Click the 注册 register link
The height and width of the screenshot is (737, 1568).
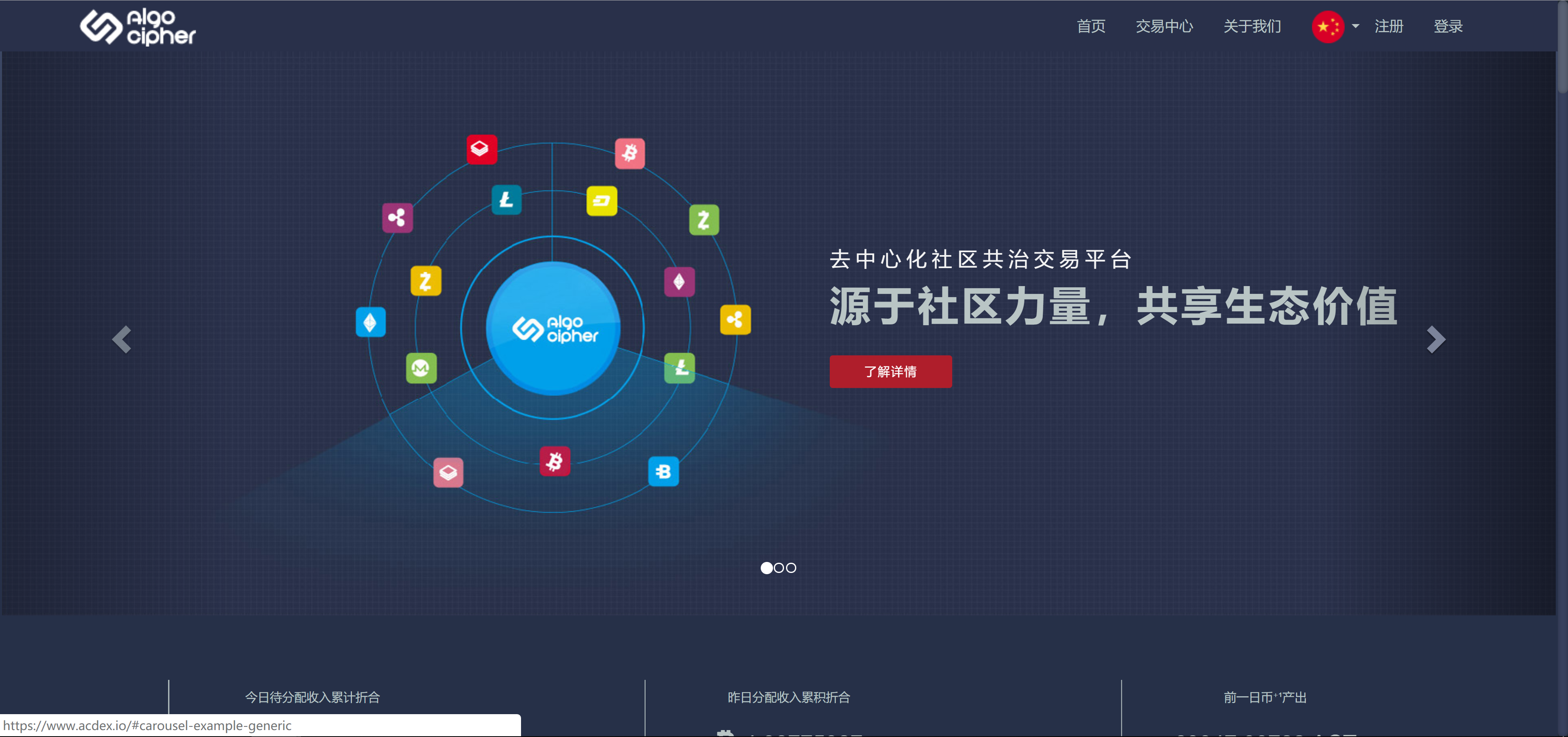[1388, 26]
